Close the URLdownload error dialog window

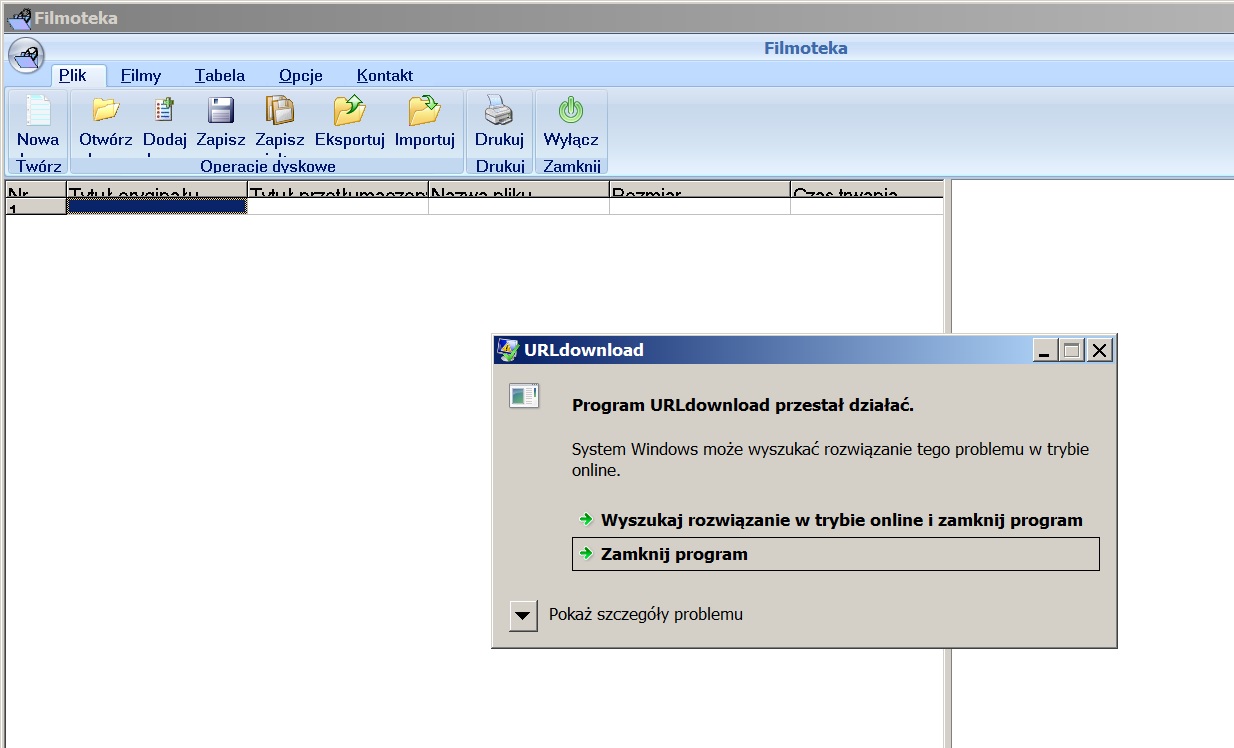1099,350
